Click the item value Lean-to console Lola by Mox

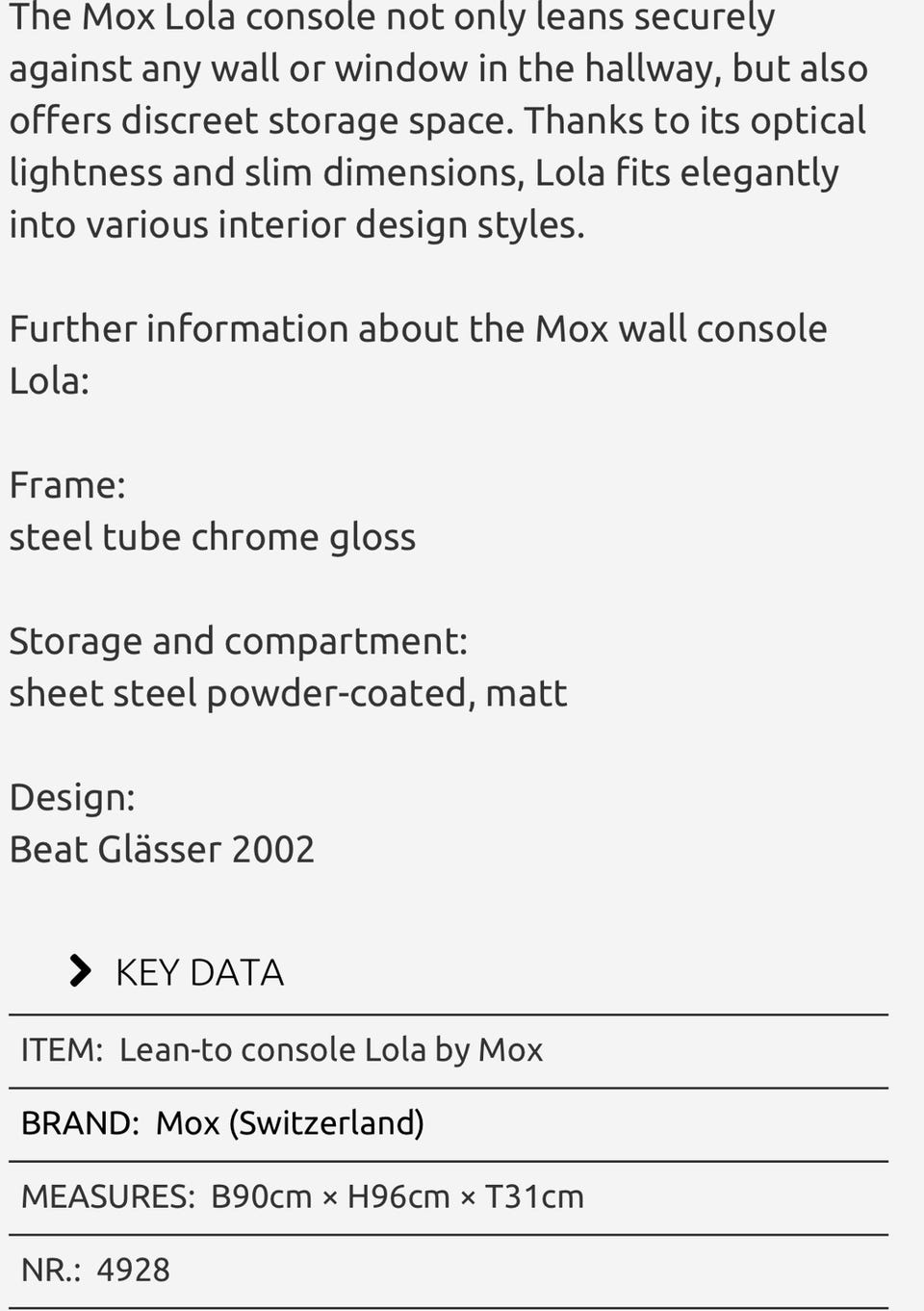pos(331,1050)
